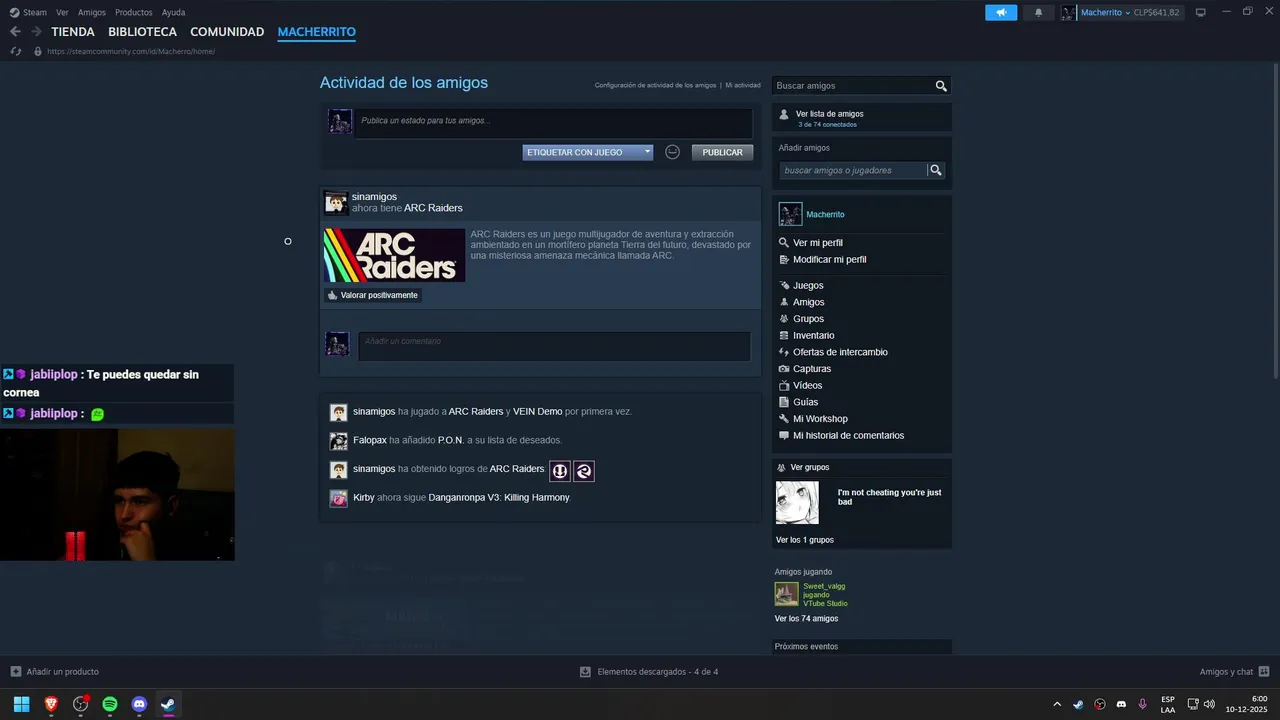The height and width of the screenshot is (720, 1280).
Task: Open Configuración de actividad de los amigos
Action: click(x=656, y=86)
